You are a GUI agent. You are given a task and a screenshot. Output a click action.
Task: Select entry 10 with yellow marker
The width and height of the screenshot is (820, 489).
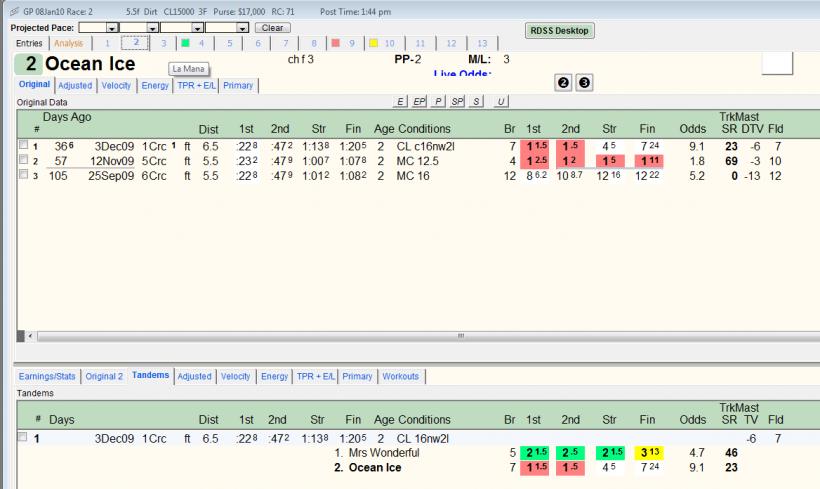(x=382, y=43)
